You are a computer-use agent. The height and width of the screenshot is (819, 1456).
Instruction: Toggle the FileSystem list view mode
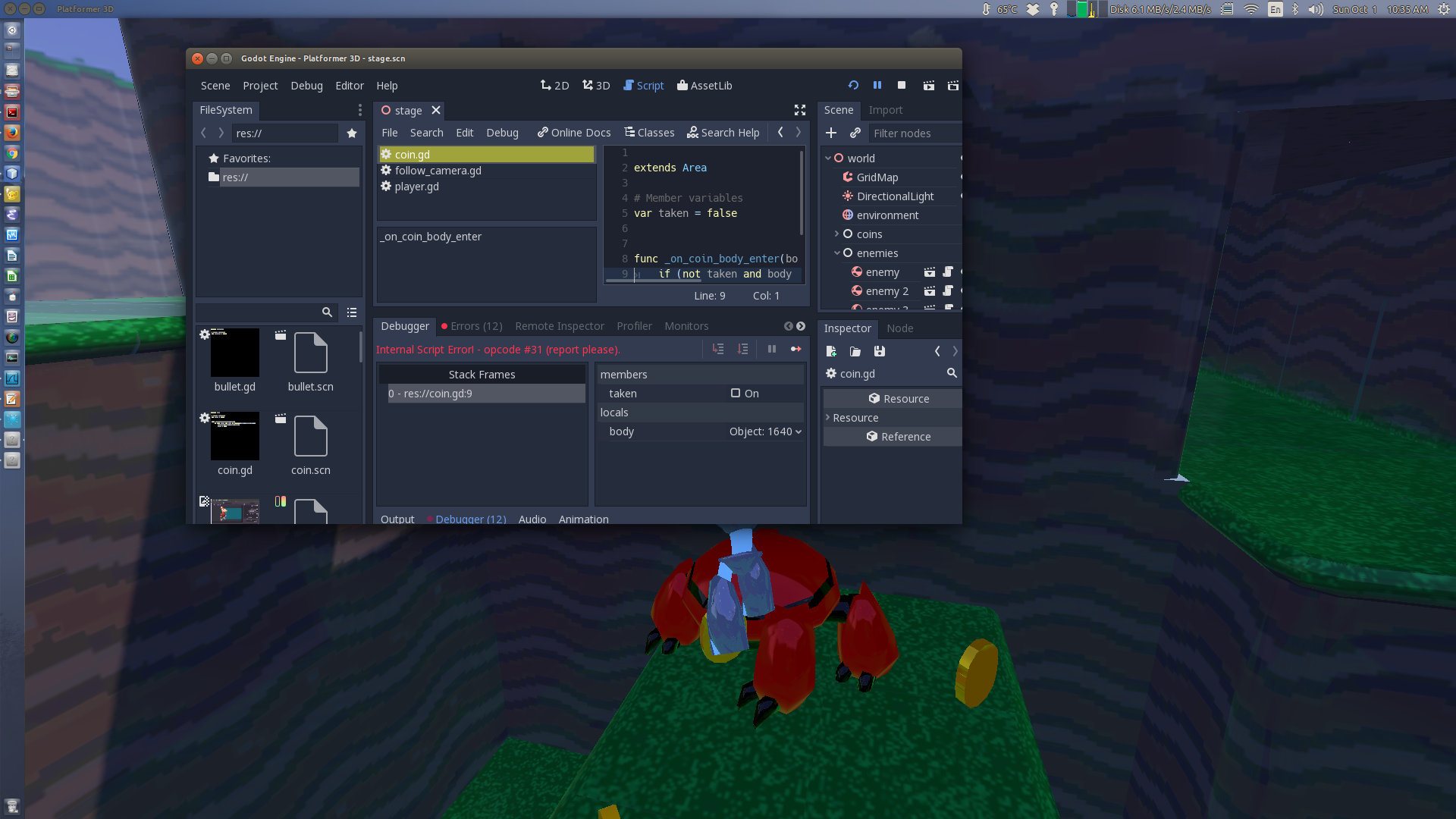tap(351, 312)
